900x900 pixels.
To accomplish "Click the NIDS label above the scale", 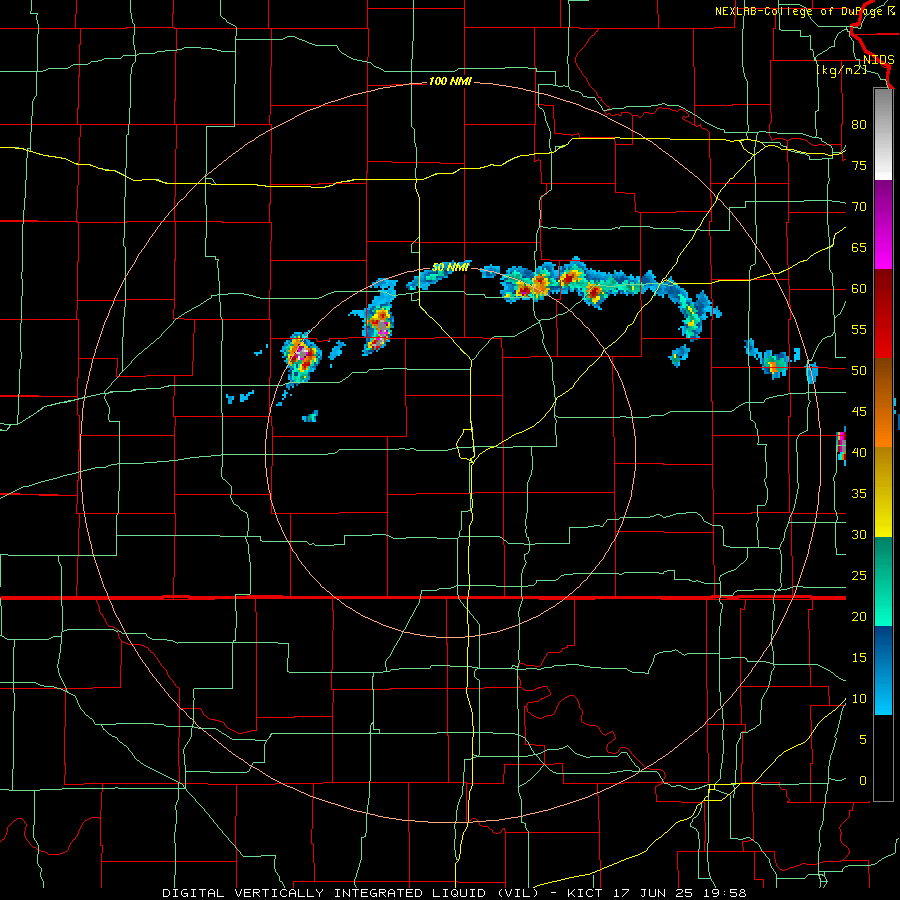I will [x=878, y=60].
